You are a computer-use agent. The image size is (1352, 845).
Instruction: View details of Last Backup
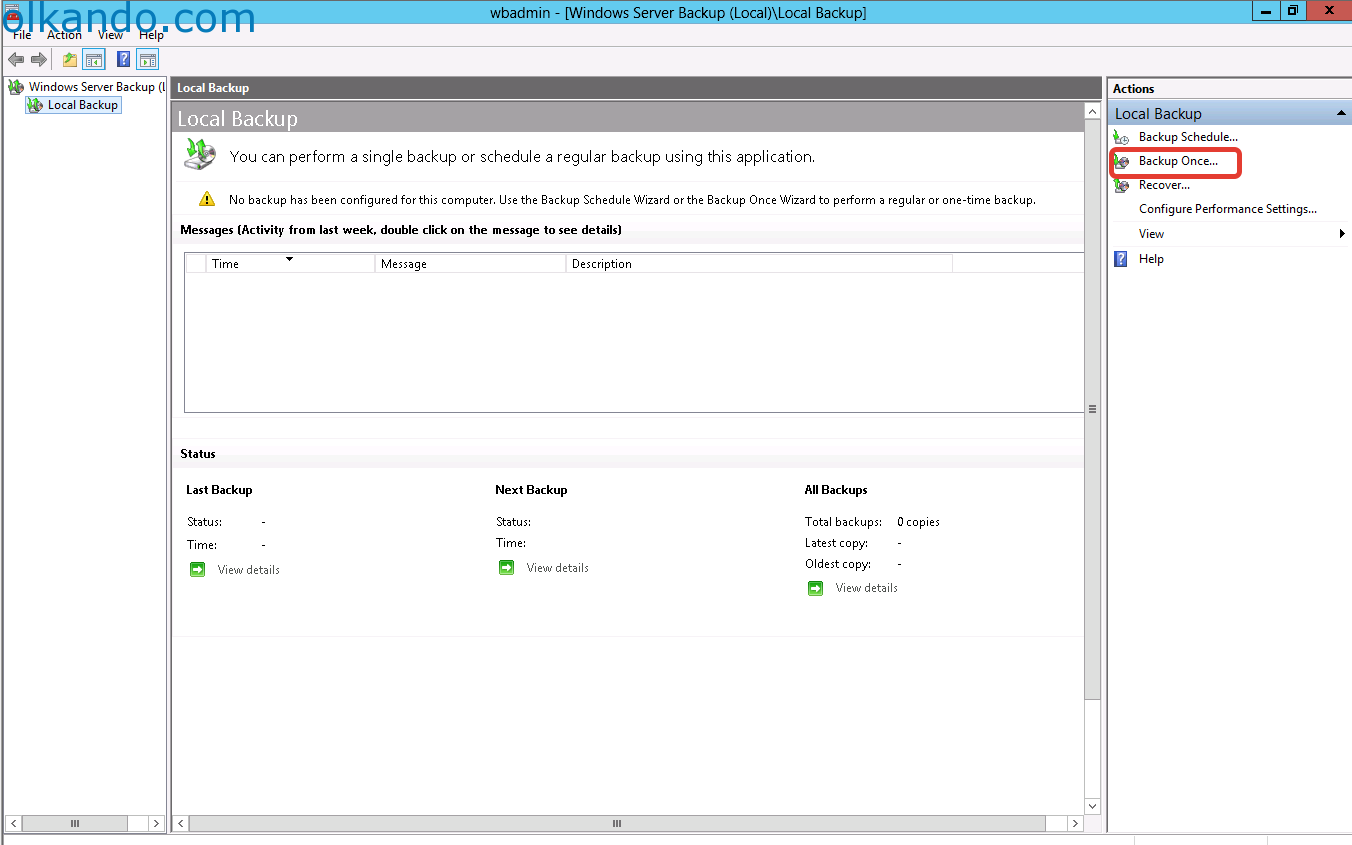(x=249, y=570)
